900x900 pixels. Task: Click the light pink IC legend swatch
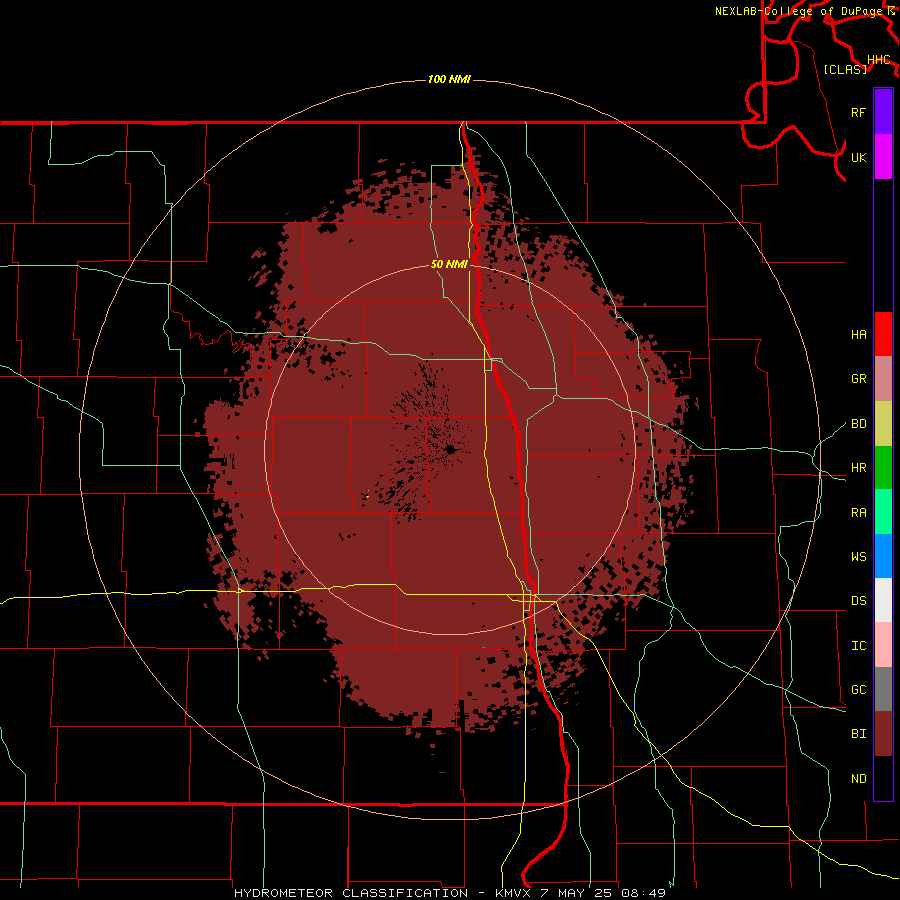coord(883,645)
